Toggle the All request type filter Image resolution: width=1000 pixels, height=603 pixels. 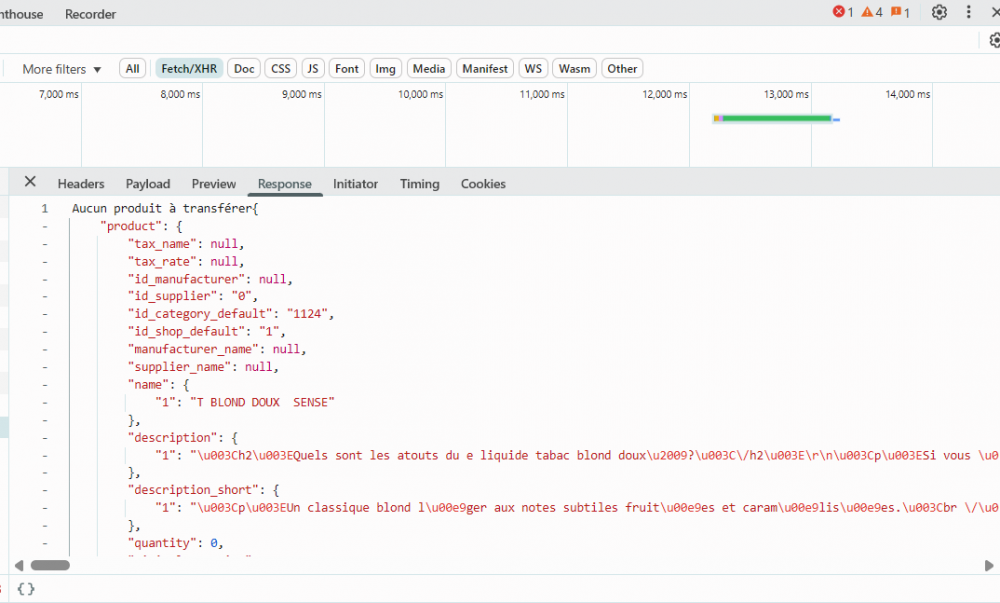tap(132, 69)
